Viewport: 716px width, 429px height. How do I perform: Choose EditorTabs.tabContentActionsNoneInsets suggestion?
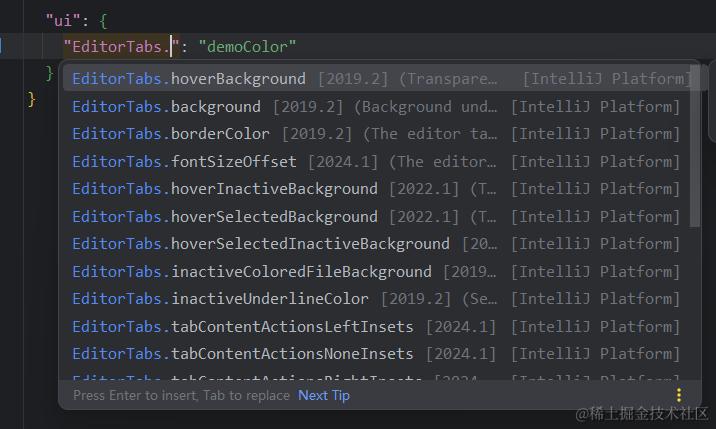tap(378, 354)
